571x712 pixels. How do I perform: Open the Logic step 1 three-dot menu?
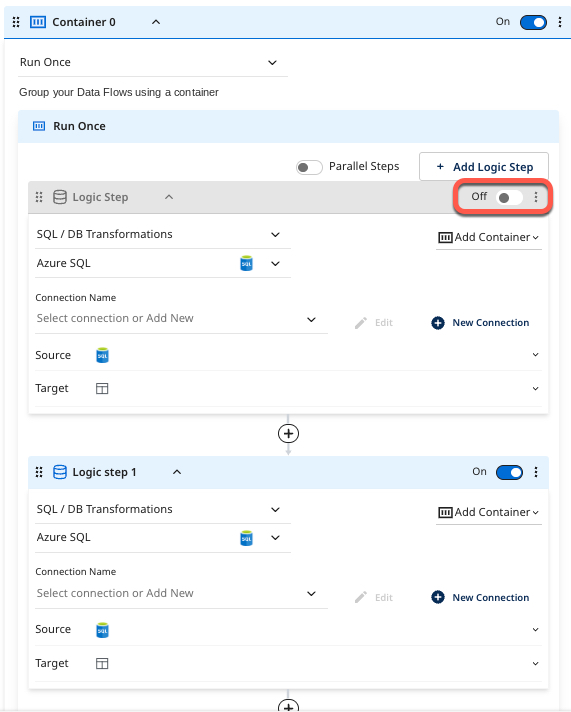pyautogui.click(x=536, y=472)
